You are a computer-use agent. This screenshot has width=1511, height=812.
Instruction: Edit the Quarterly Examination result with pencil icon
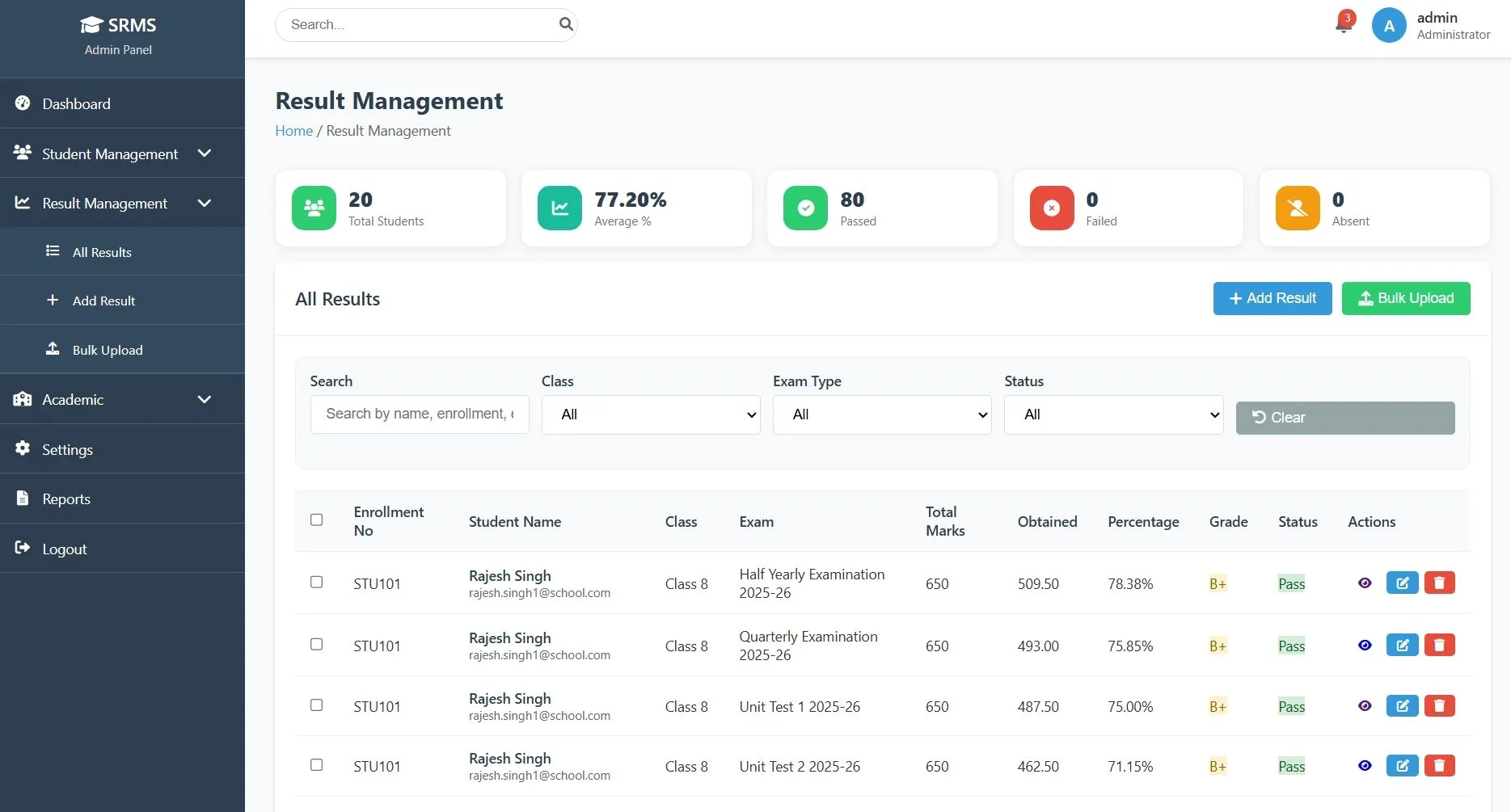click(x=1402, y=645)
